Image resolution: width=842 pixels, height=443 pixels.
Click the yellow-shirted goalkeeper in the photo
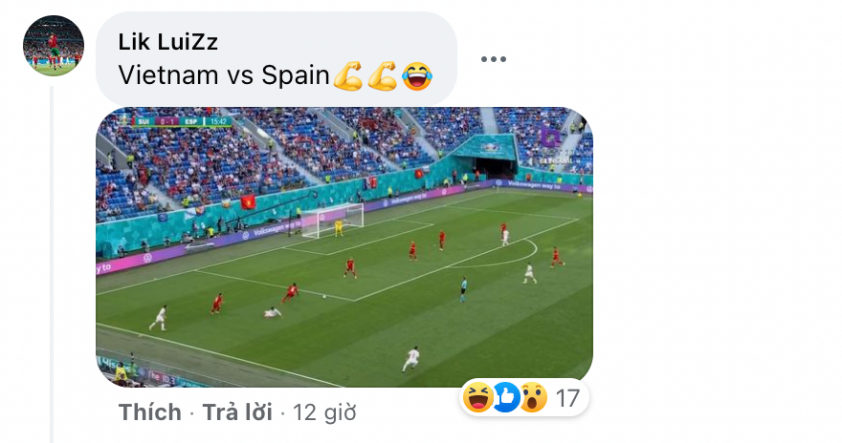(339, 228)
